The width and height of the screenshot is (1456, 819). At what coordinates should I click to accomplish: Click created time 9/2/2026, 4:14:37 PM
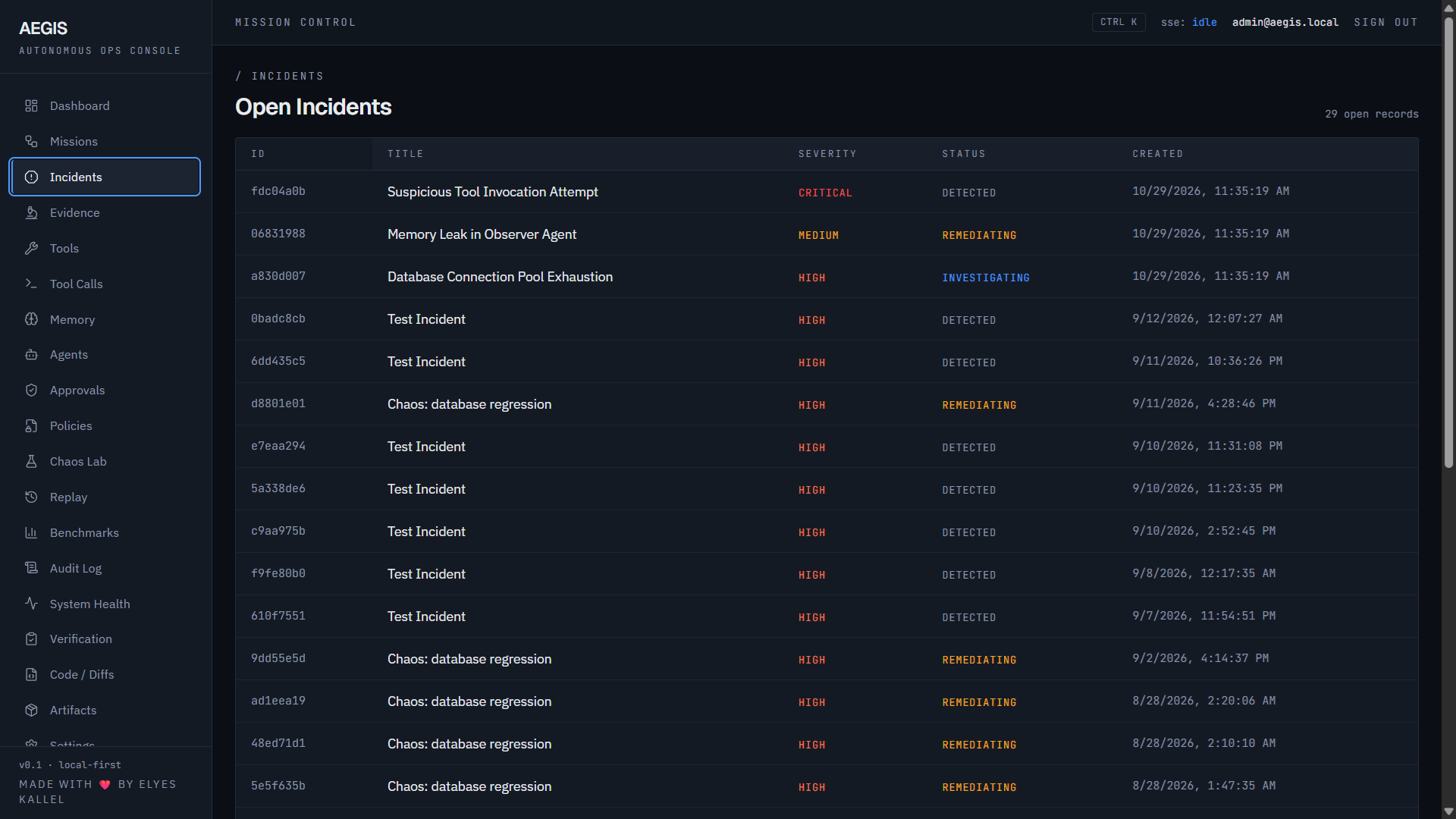tap(1200, 658)
